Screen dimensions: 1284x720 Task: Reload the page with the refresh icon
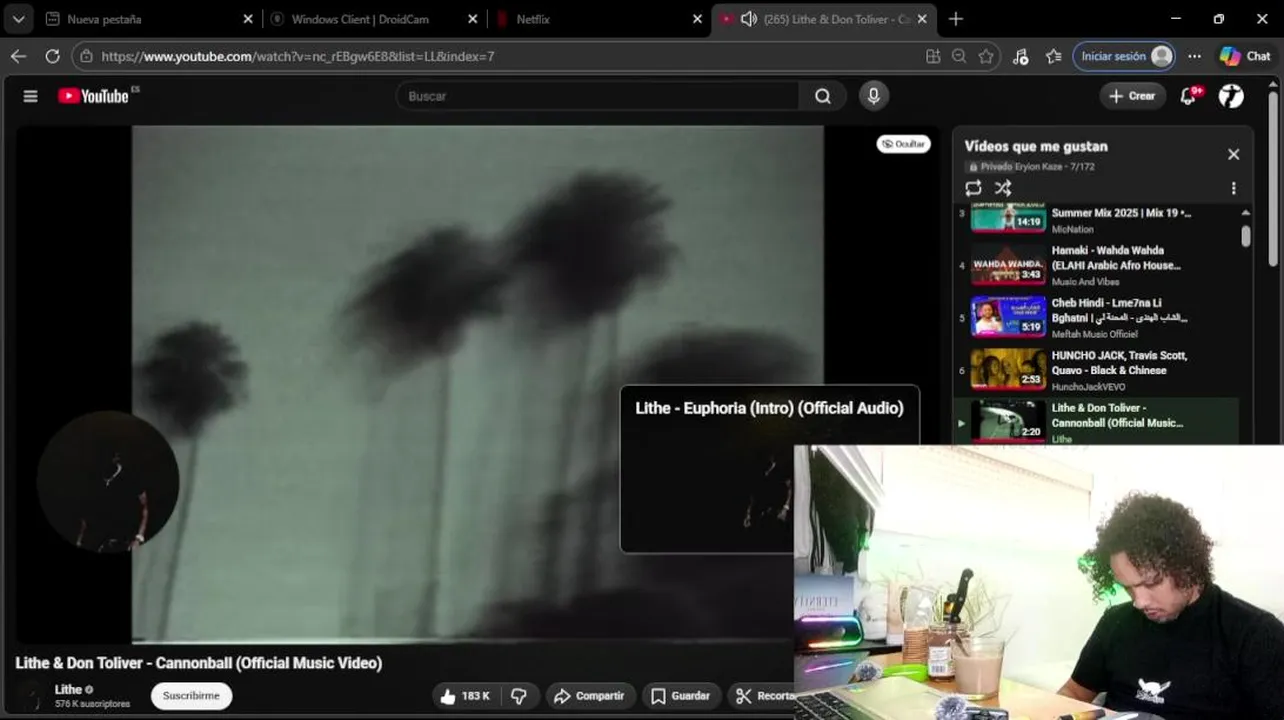click(52, 56)
